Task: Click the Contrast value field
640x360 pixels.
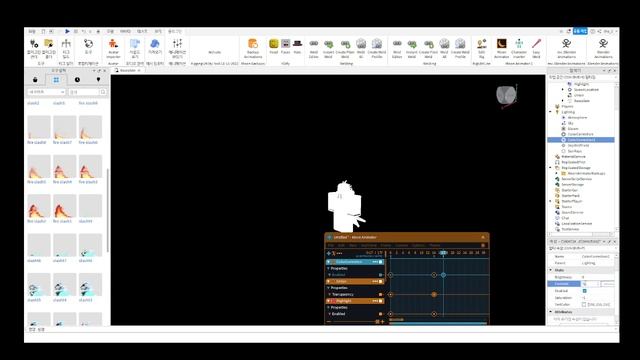Action: click(x=590, y=284)
